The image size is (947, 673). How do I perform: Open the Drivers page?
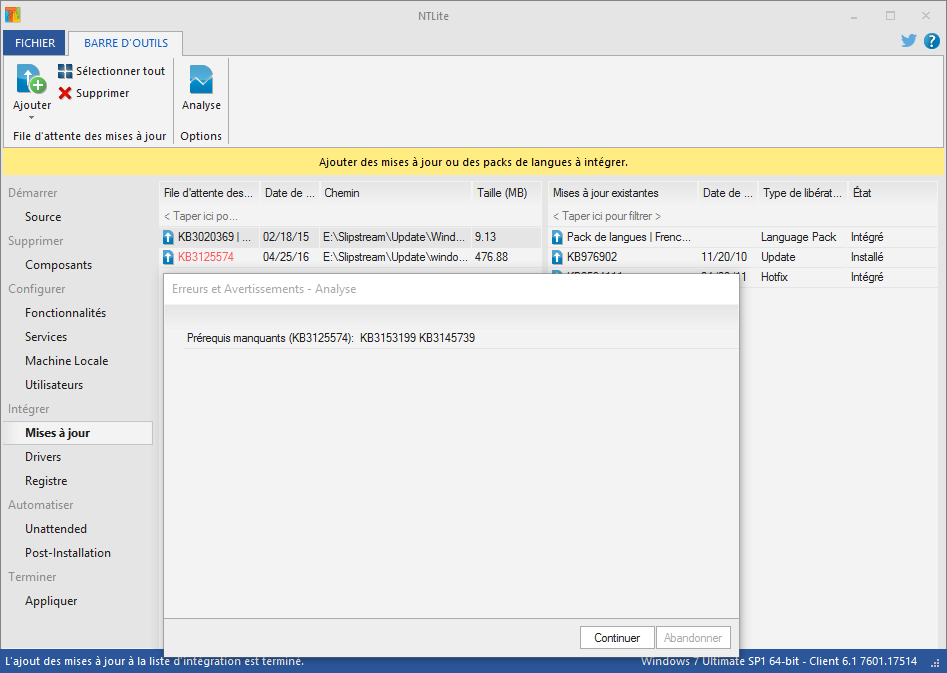[43, 457]
